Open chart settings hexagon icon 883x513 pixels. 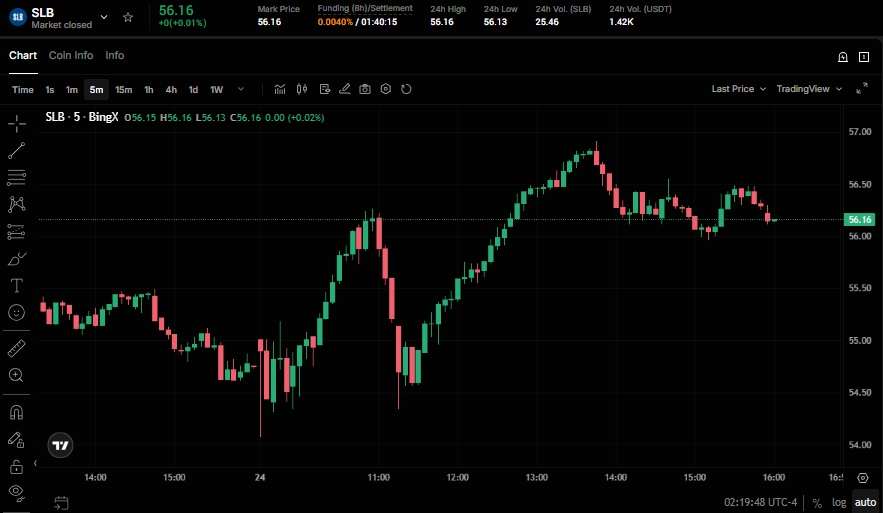coord(385,89)
